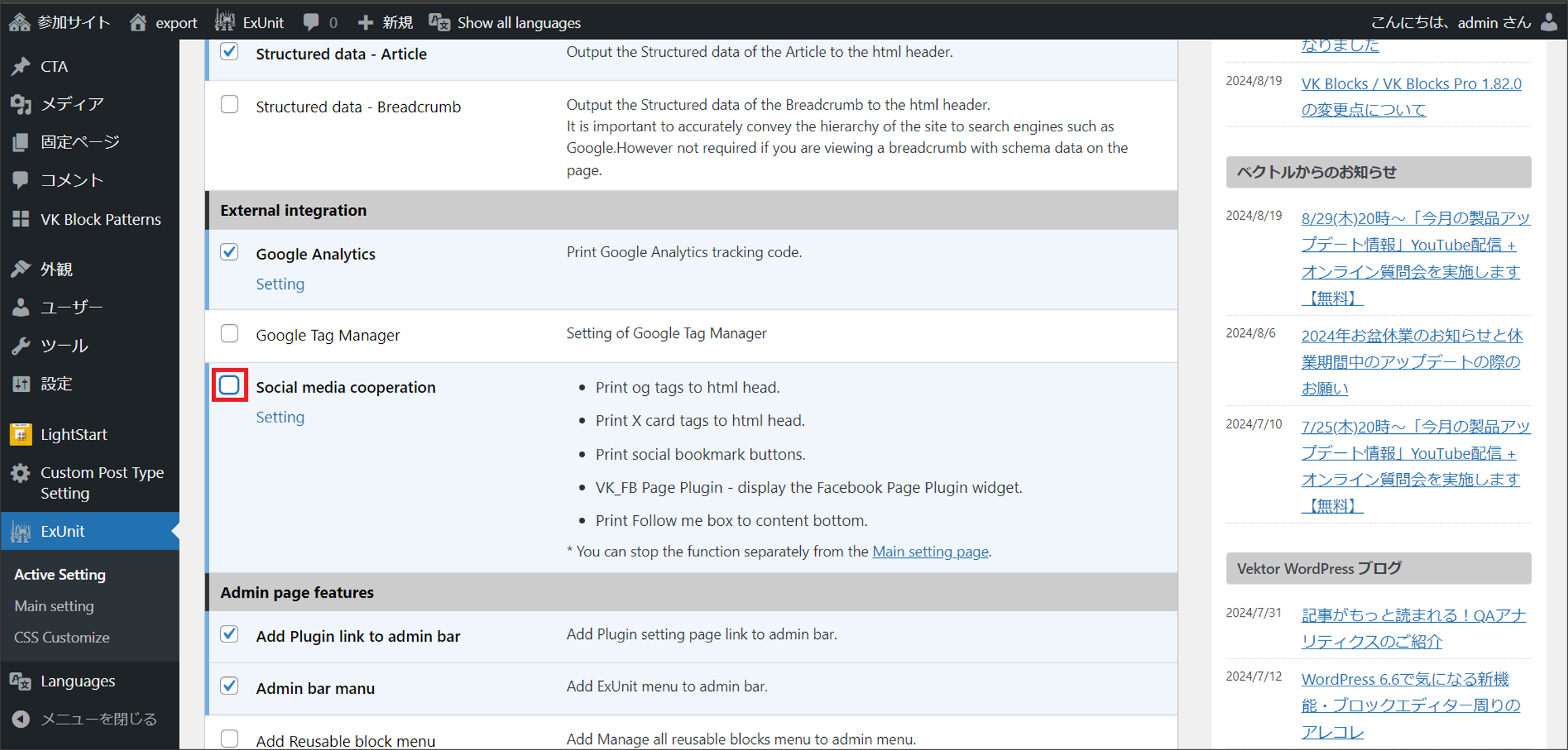Click Show all languages in admin bar
Screen dimensions: 1568x750
click(x=519, y=22)
